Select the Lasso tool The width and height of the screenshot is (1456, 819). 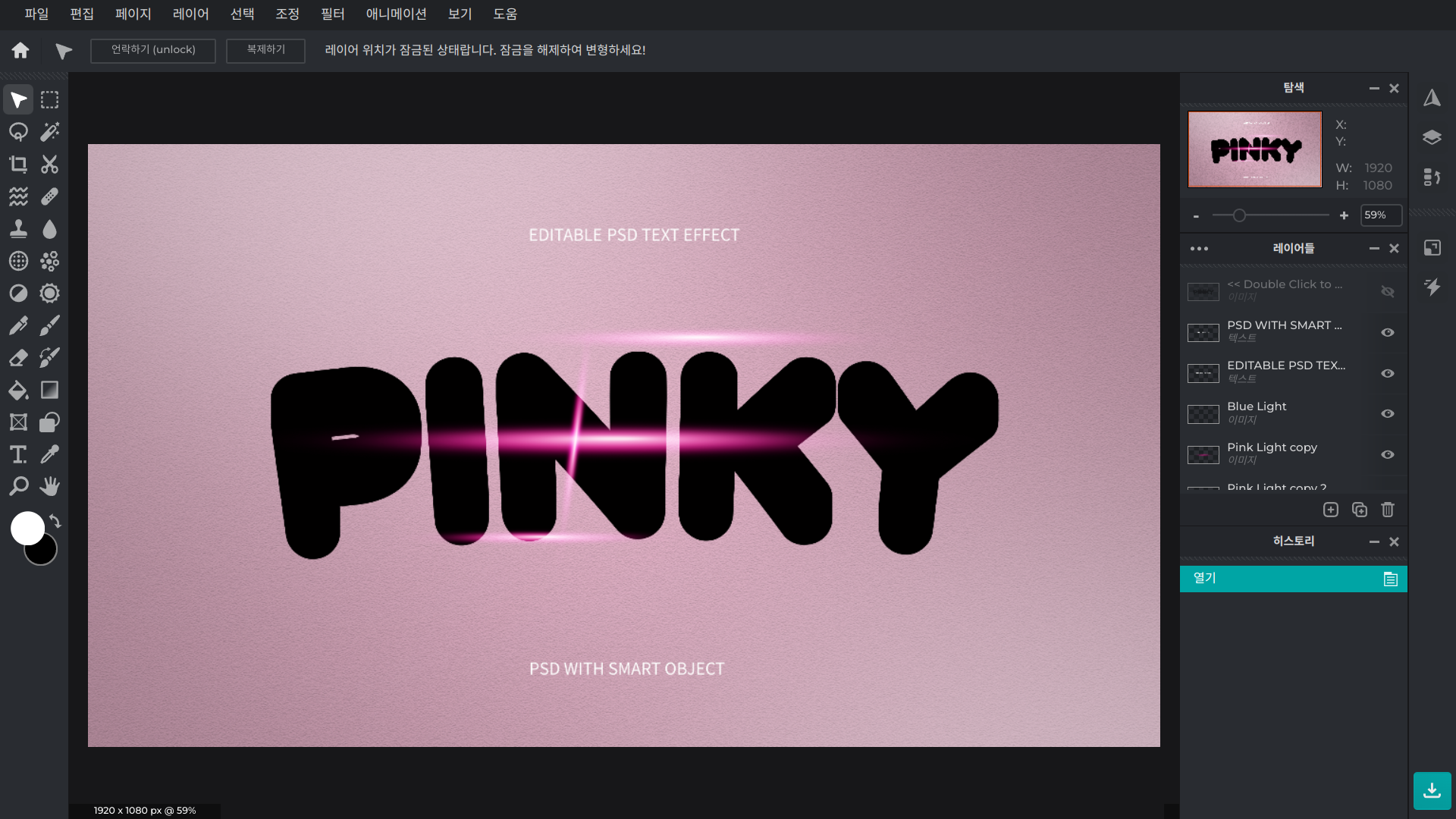(18, 132)
